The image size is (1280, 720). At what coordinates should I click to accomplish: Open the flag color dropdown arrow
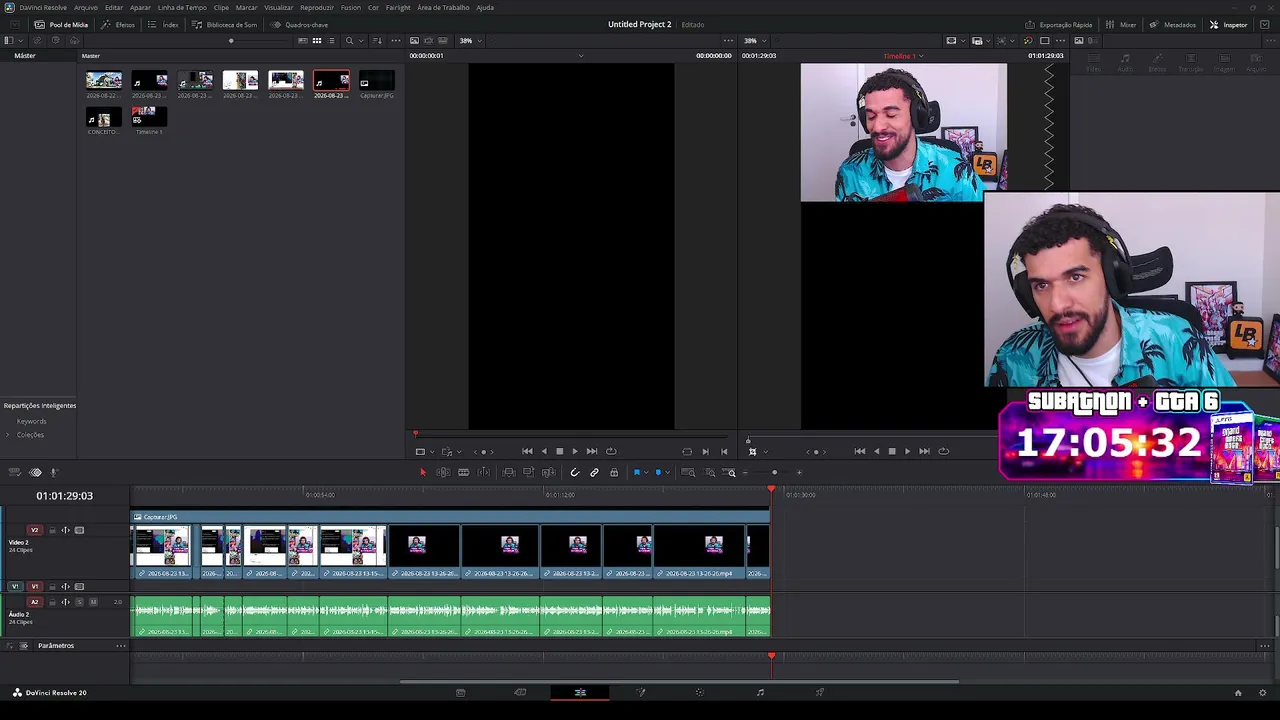[646, 472]
